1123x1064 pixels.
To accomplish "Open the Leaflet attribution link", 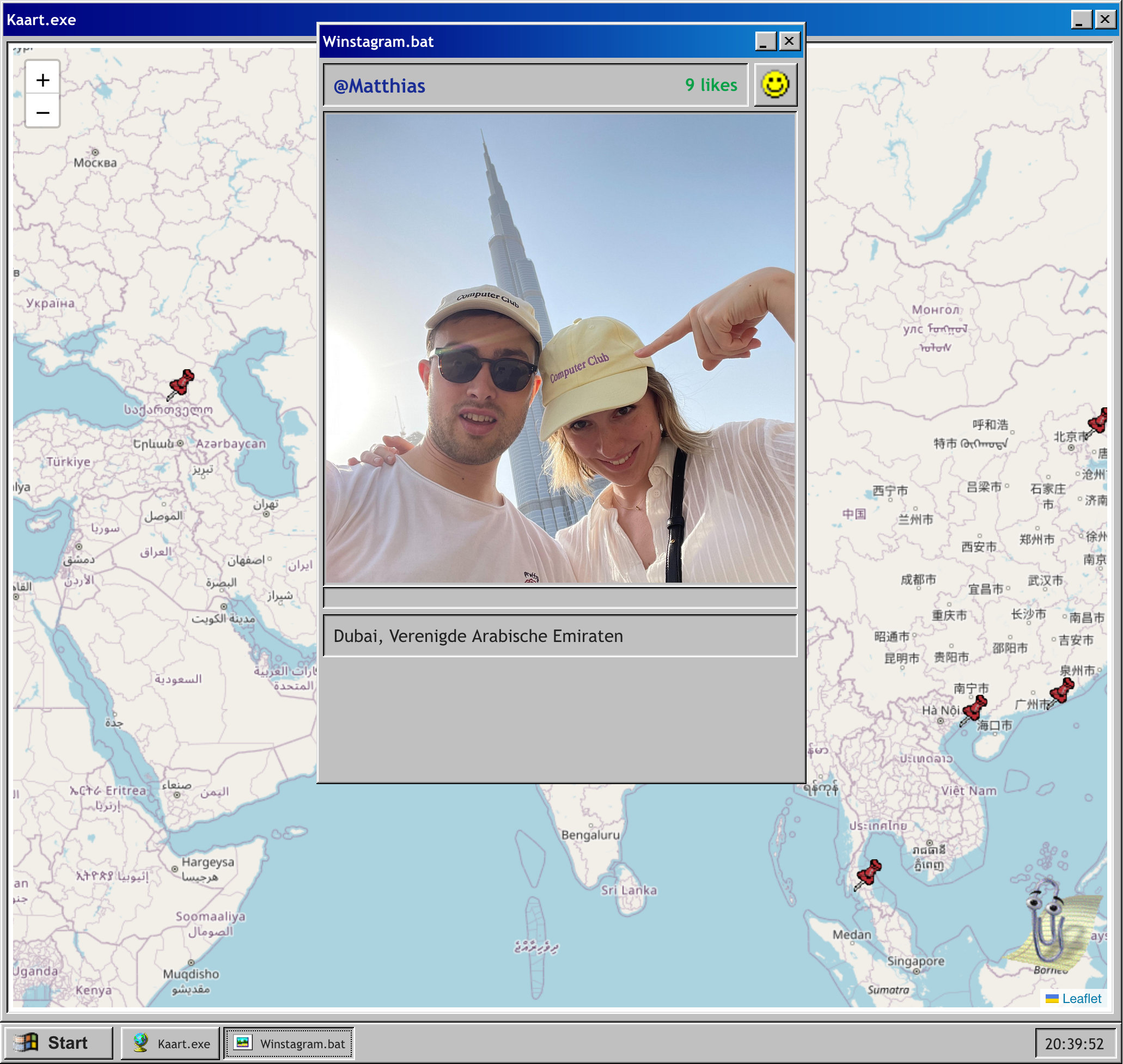I will point(1081,999).
